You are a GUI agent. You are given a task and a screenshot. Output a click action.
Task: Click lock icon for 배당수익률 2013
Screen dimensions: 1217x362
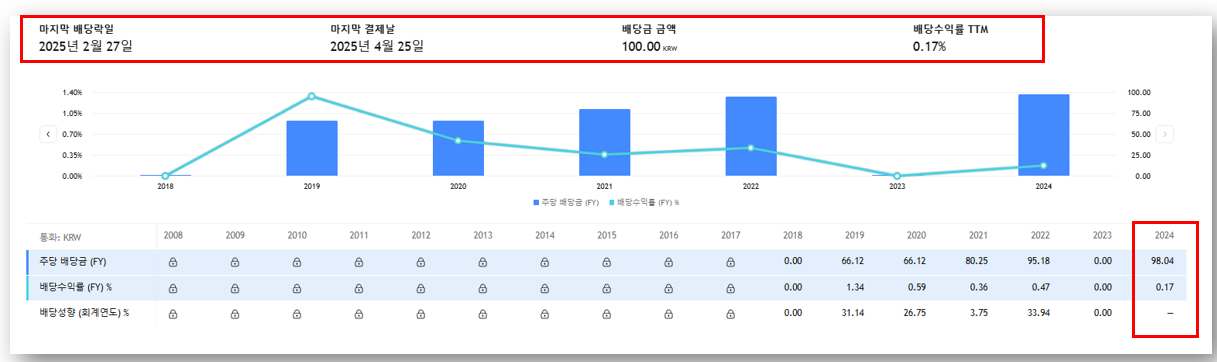click(482, 288)
